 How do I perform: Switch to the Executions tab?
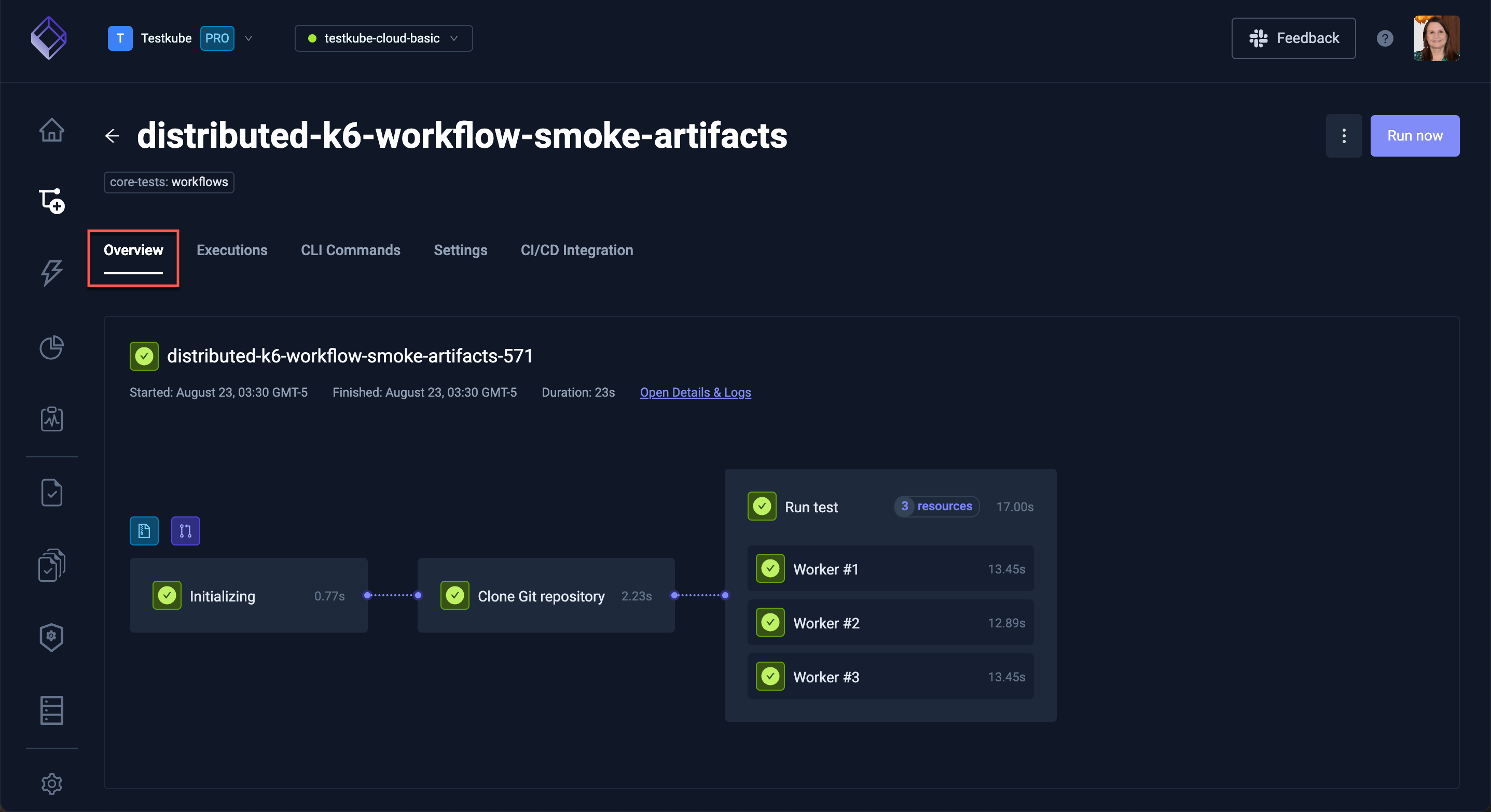[231, 250]
